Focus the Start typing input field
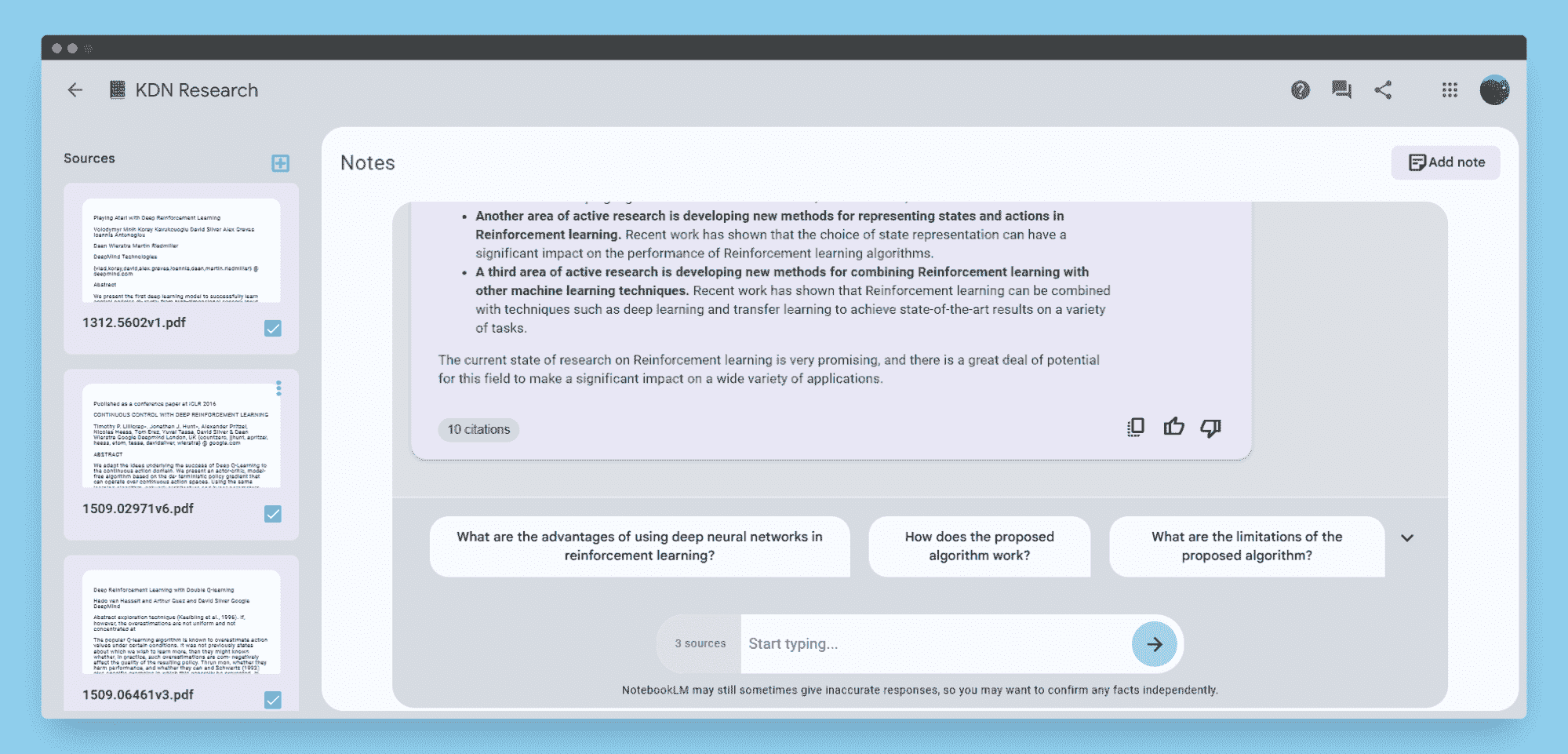Viewport: 1568px width, 754px height. [x=935, y=644]
